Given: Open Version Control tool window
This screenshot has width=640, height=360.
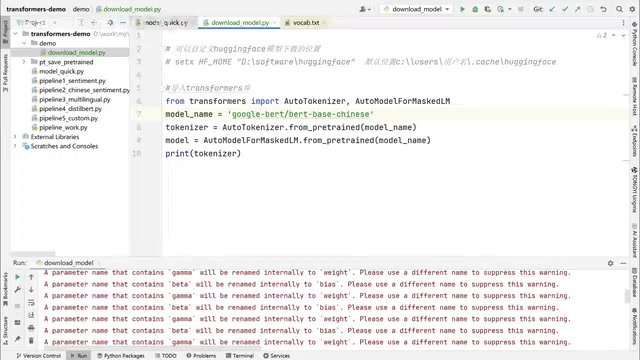Looking at the screenshot, I should pyautogui.click(x=38, y=356).
